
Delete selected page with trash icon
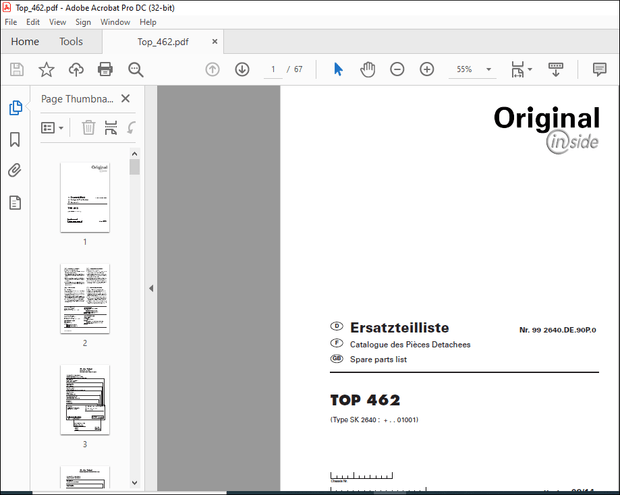click(x=89, y=128)
